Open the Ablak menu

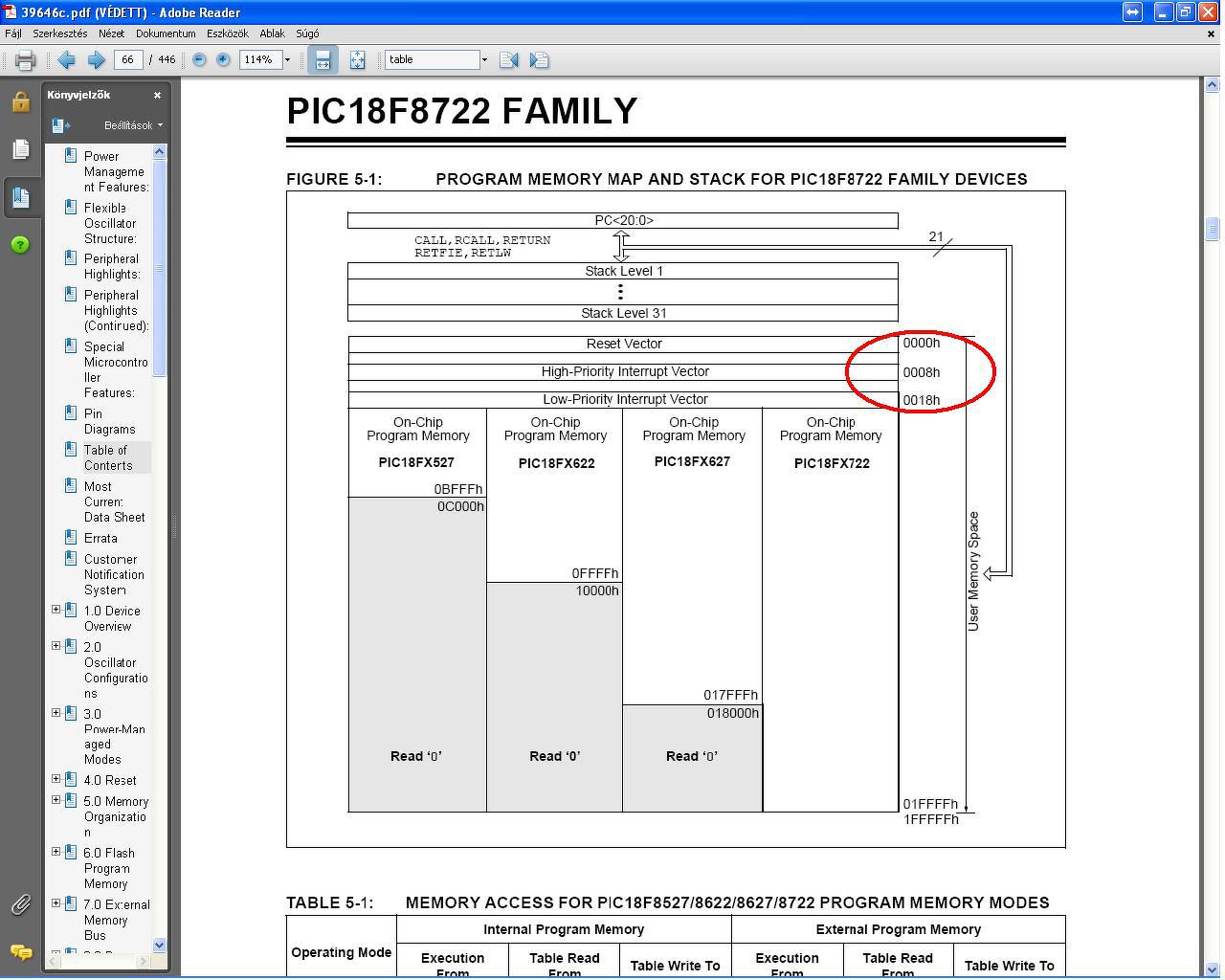[x=272, y=33]
